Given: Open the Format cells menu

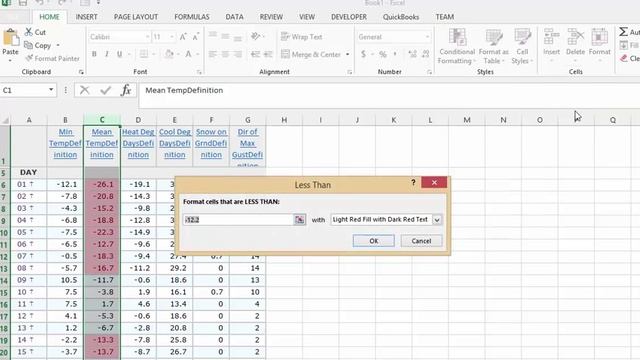Looking at the screenshot, I should tap(600, 45).
